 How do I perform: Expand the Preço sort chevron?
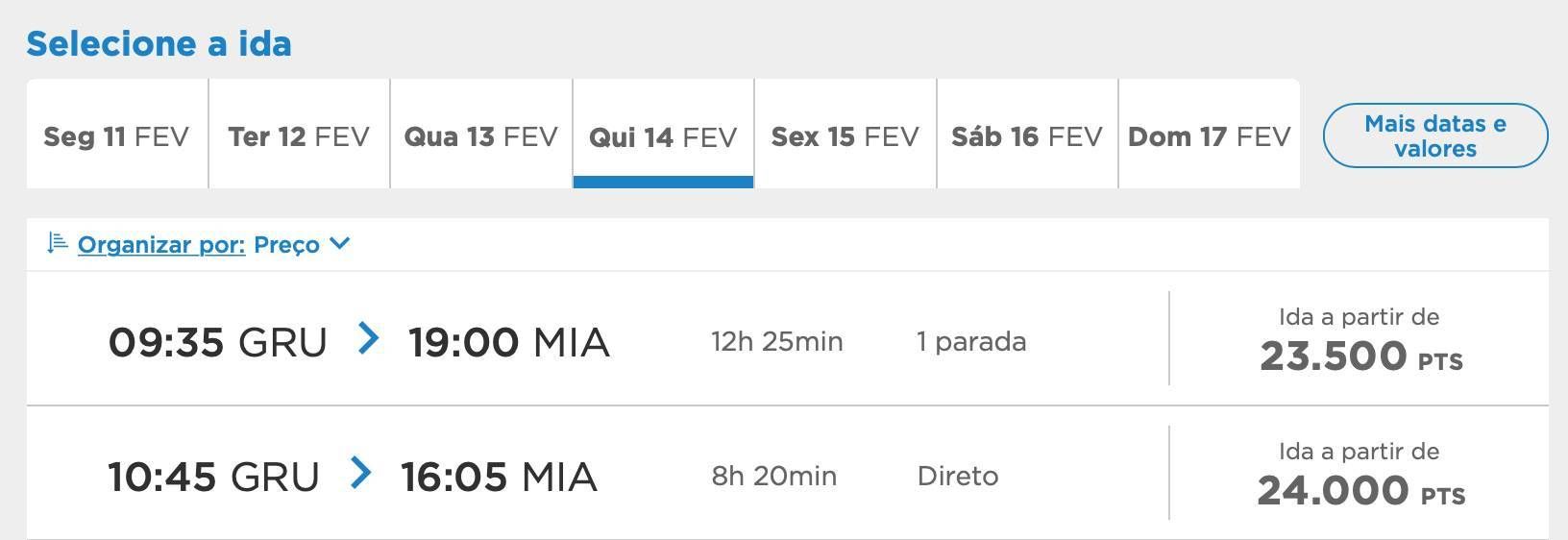click(x=339, y=244)
